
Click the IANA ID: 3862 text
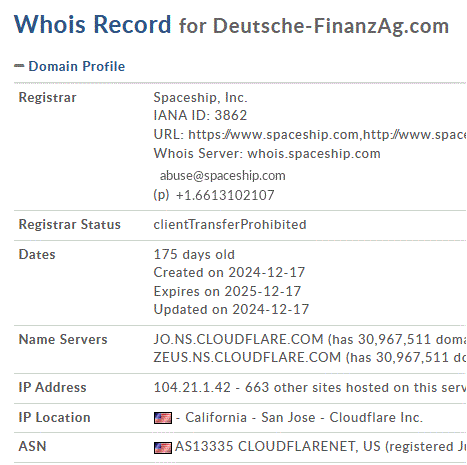(200, 116)
